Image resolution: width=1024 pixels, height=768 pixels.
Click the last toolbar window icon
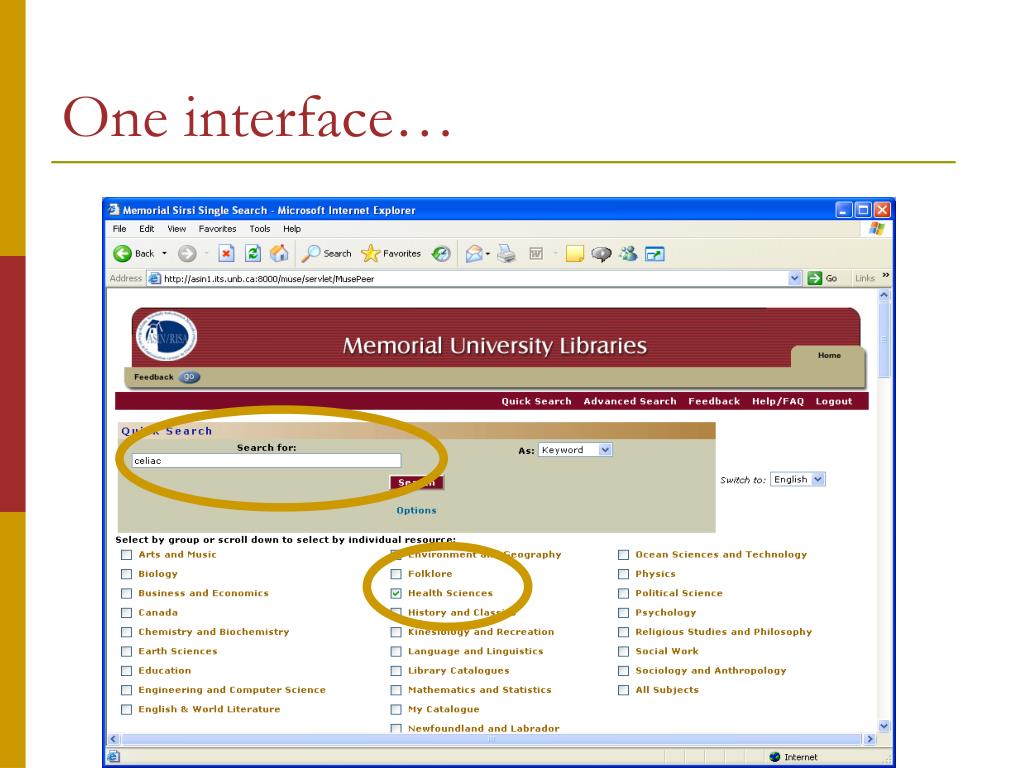654,253
